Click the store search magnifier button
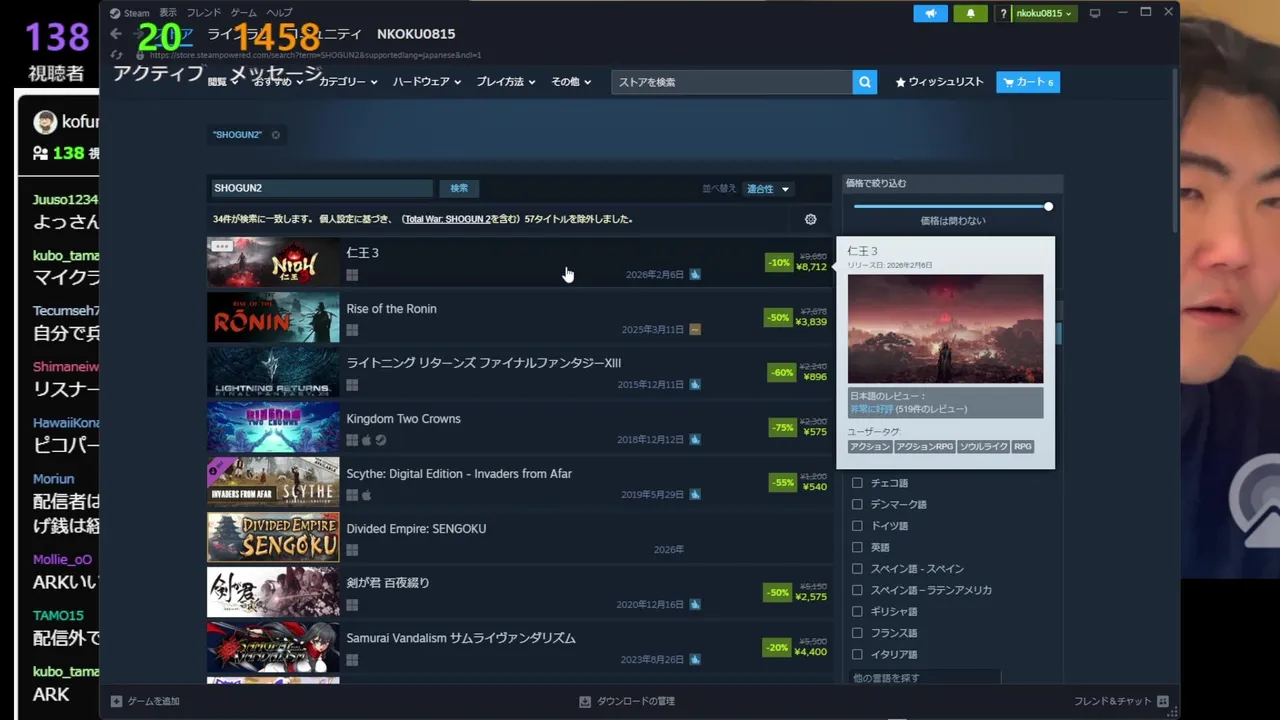The image size is (1280, 720). point(865,82)
